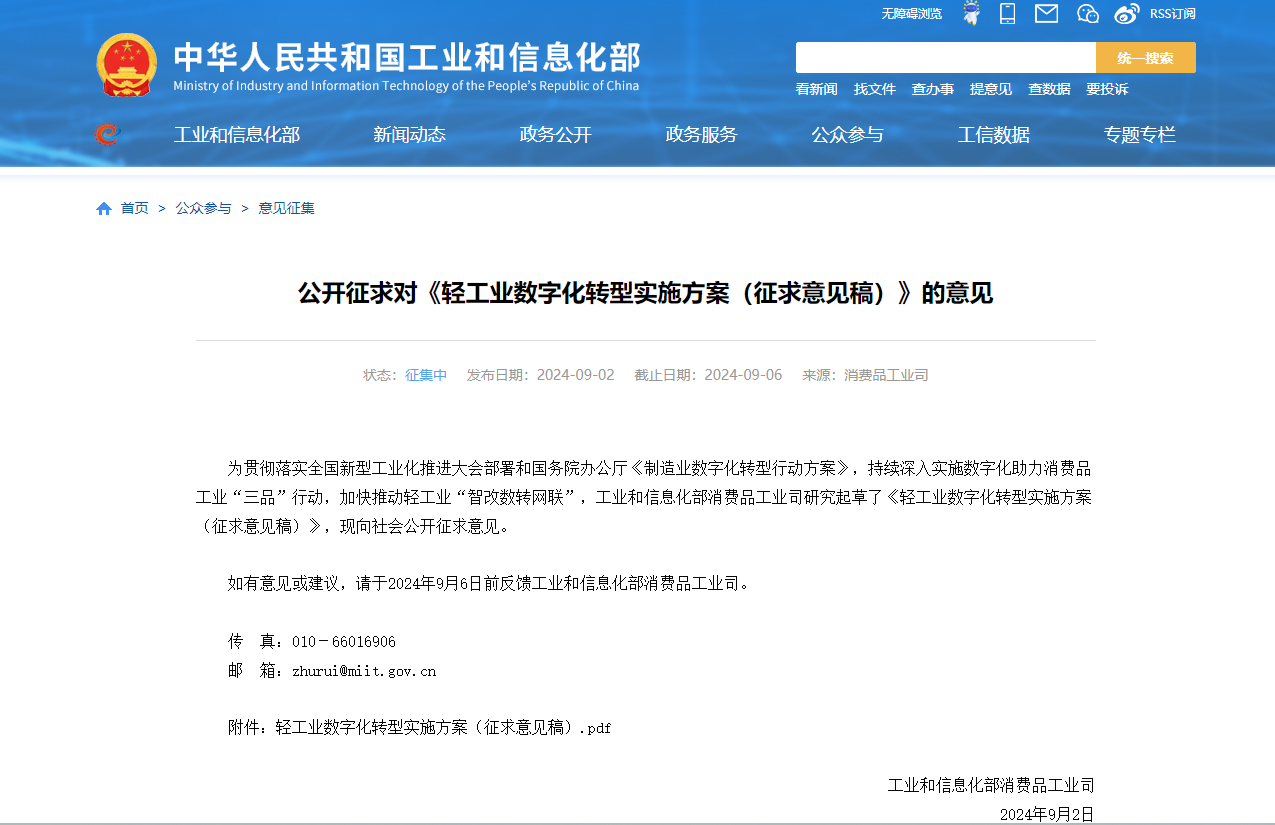The width and height of the screenshot is (1275, 825).
Task: Open the 工业和信息化部 navigation menu
Action: (x=237, y=135)
